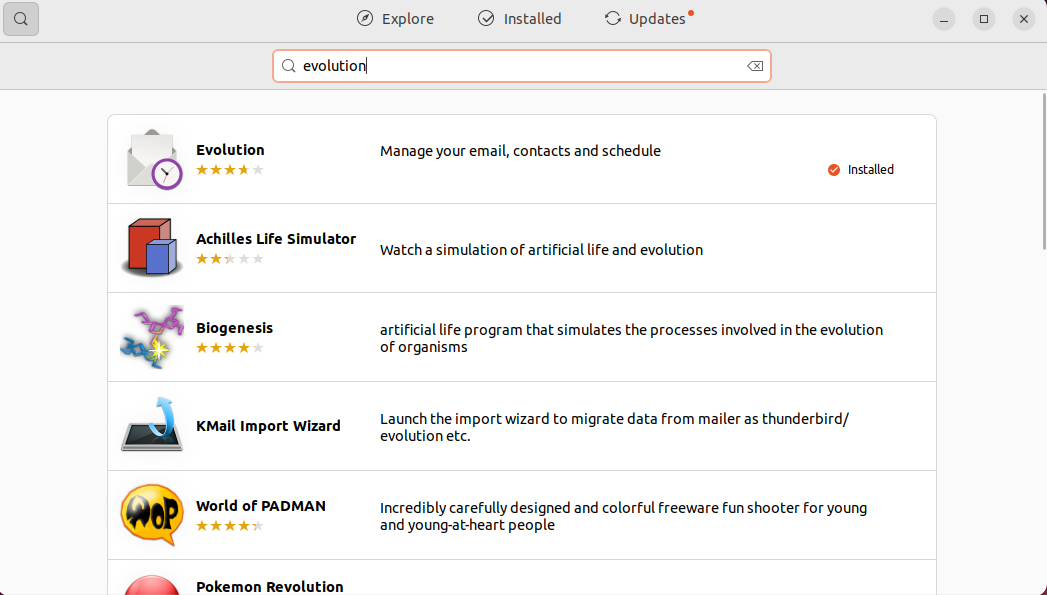Click the evolution search text field
This screenshot has width=1047, height=595.
[522, 65]
